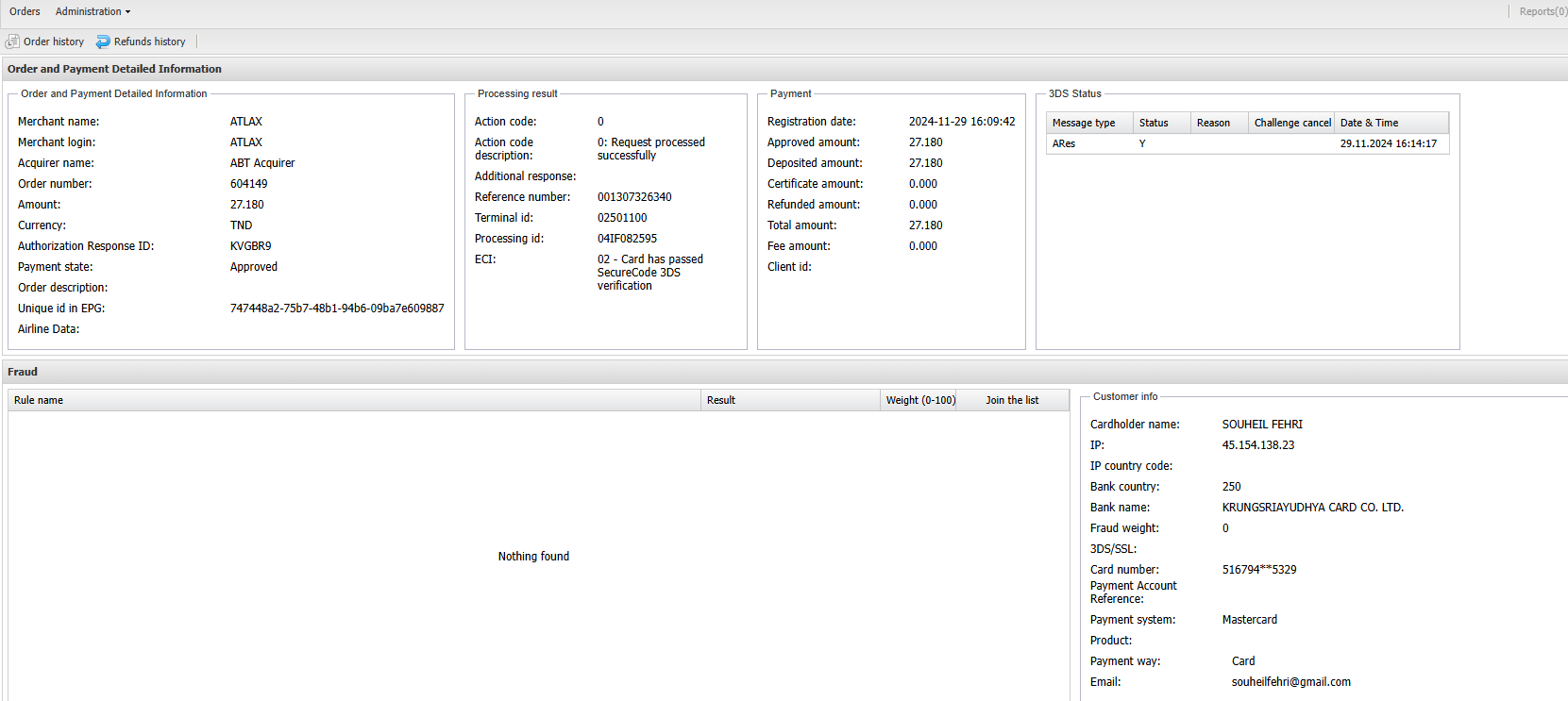
Task: Open the Reports(0) link
Action: pos(1542,11)
